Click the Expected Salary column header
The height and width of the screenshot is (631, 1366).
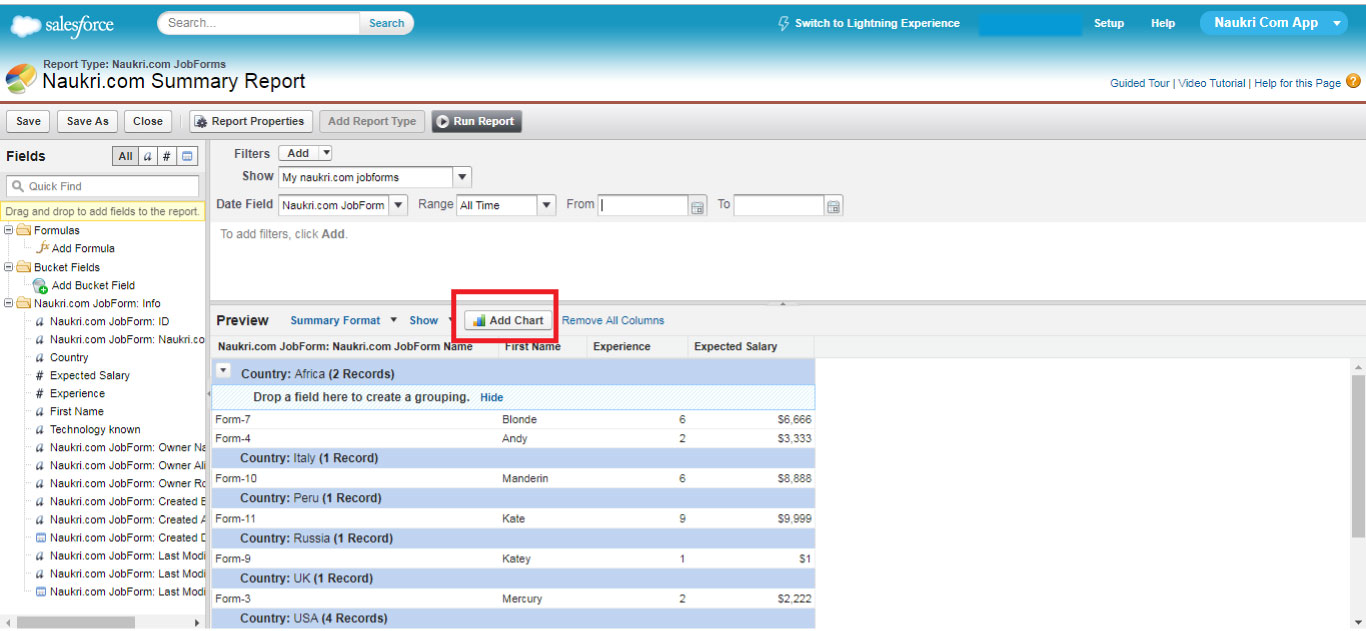pyautogui.click(x=750, y=347)
